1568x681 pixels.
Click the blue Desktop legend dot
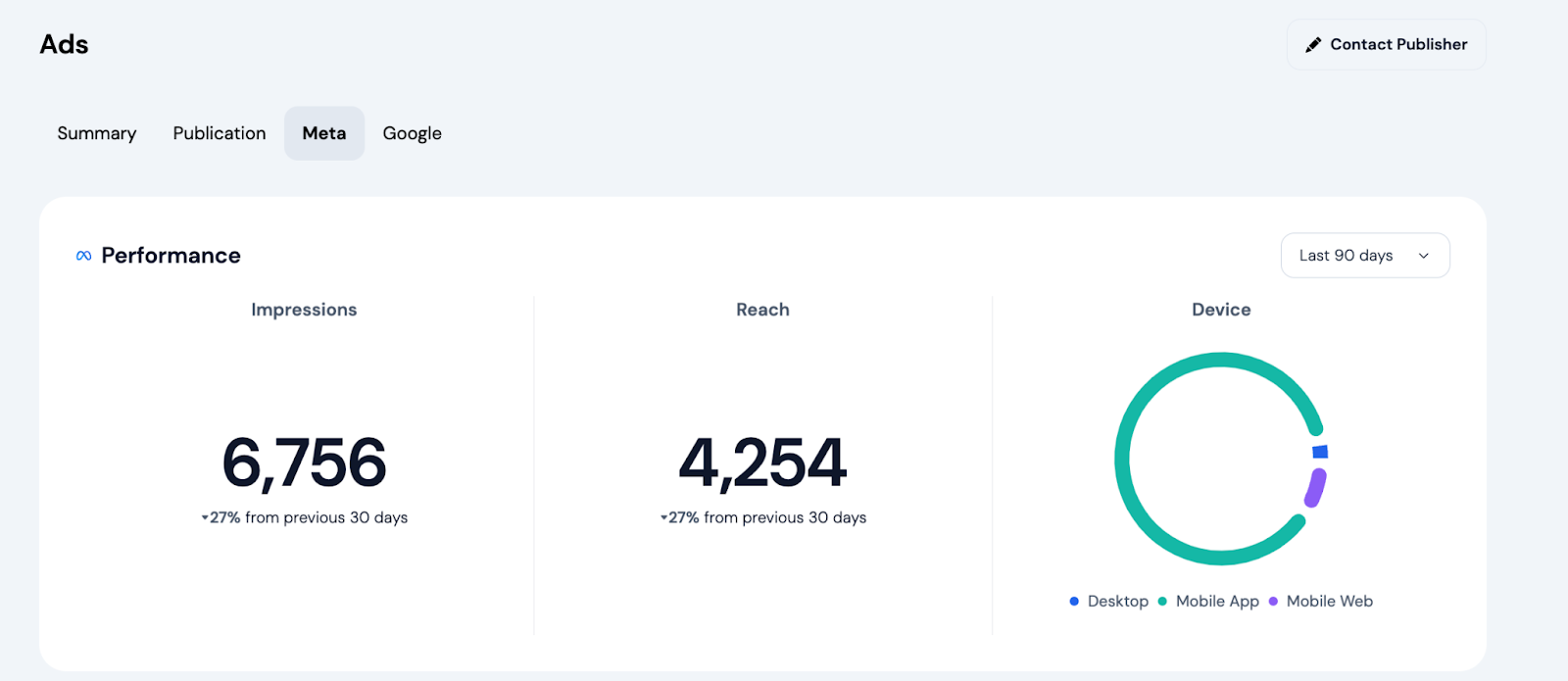coord(1074,602)
